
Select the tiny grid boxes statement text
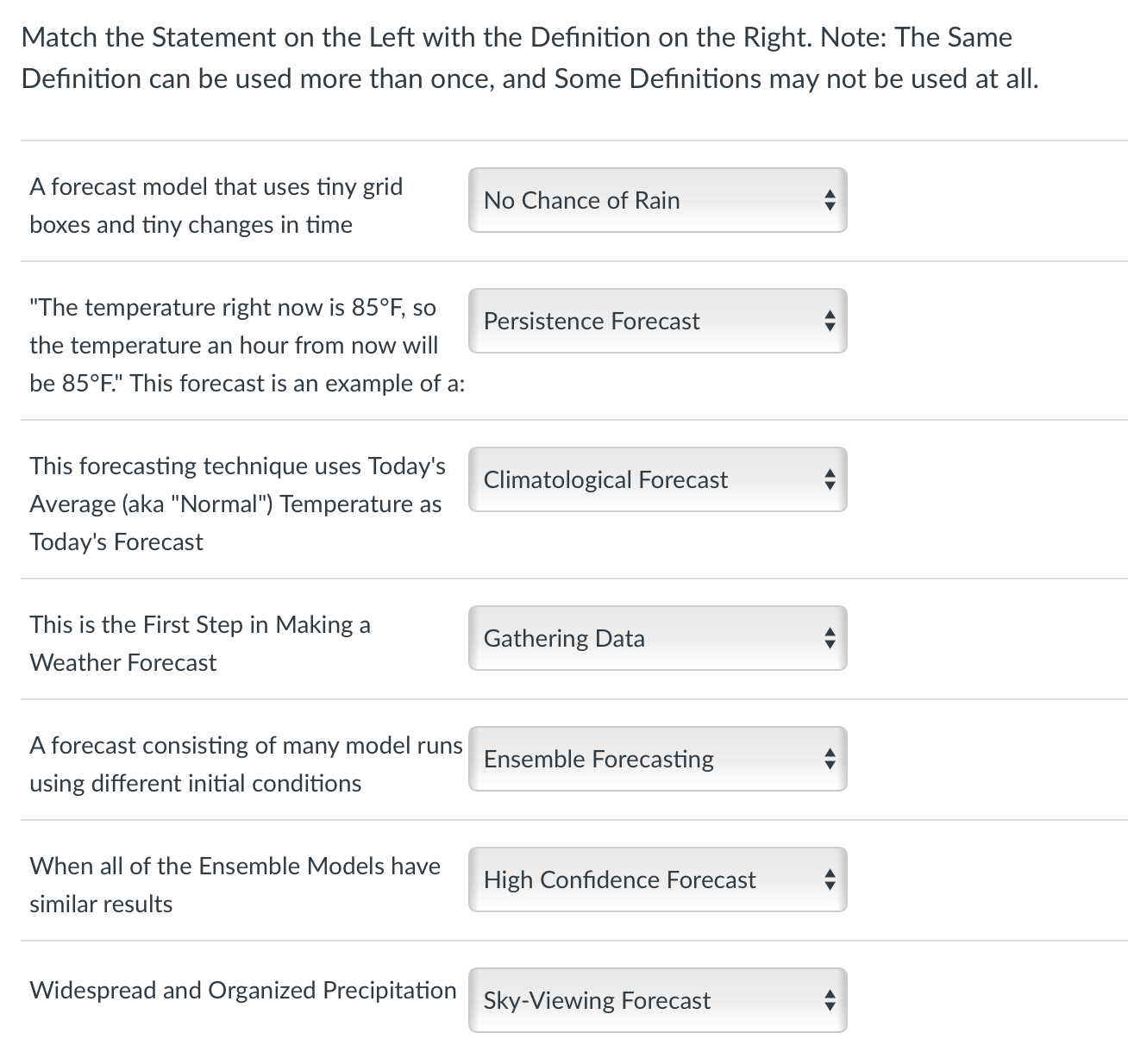pyautogui.click(x=216, y=205)
